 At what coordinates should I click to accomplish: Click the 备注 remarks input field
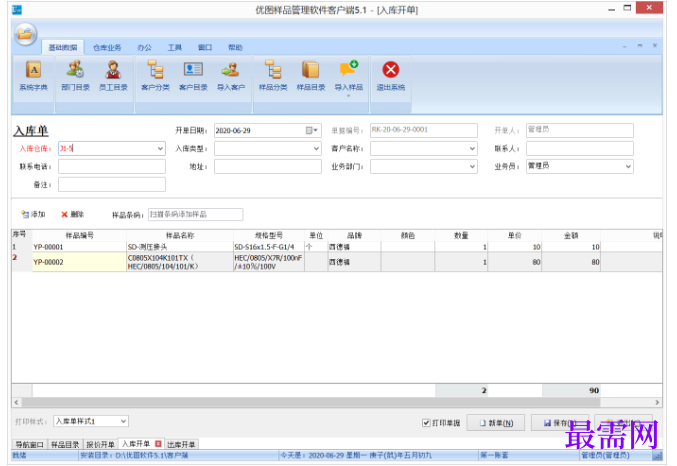(x=112, y=185)
